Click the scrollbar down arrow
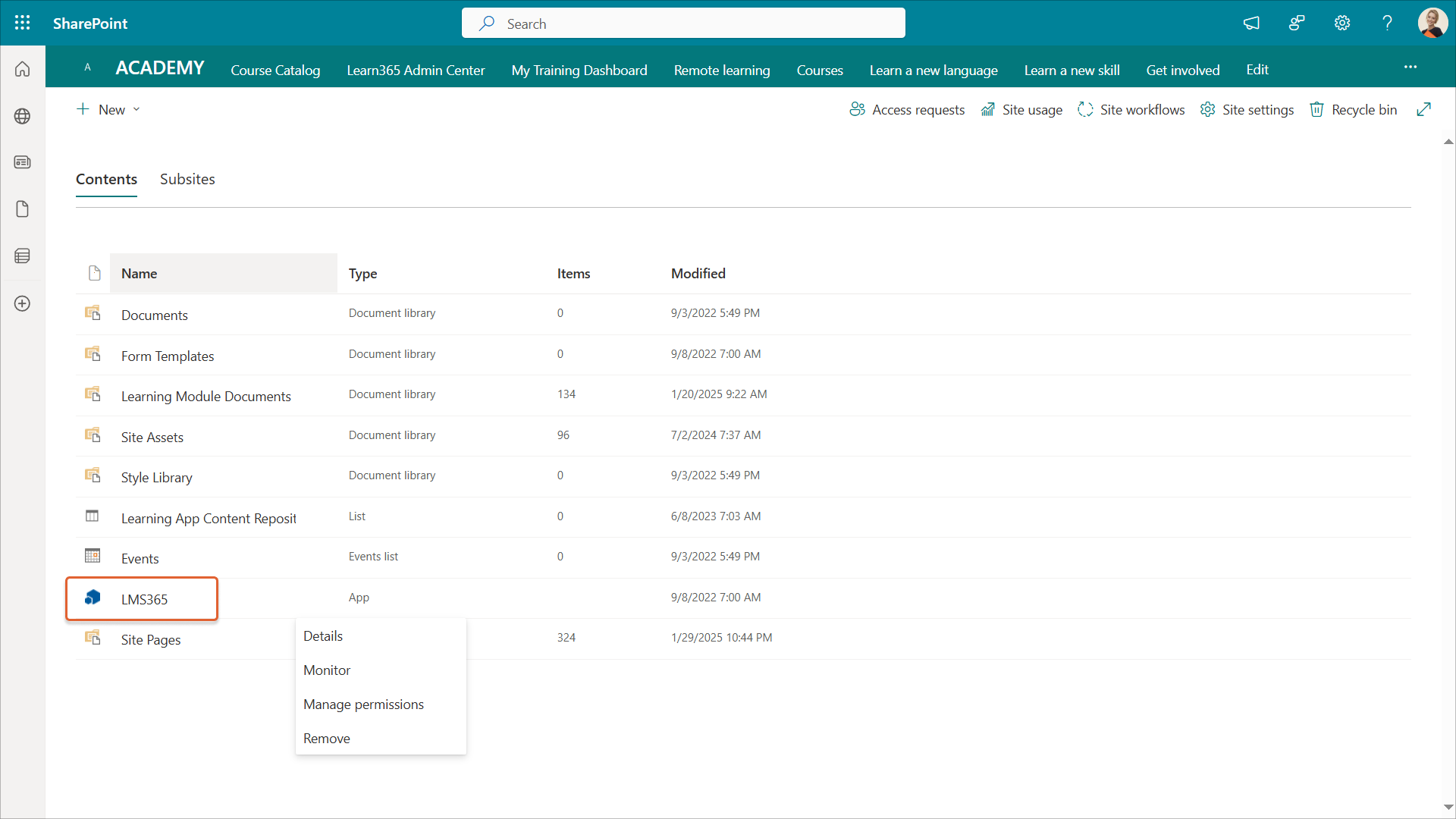Image resolution: width=1456 pixels, height=819 pixels. pyautogui.click(x=1448, y=808)
